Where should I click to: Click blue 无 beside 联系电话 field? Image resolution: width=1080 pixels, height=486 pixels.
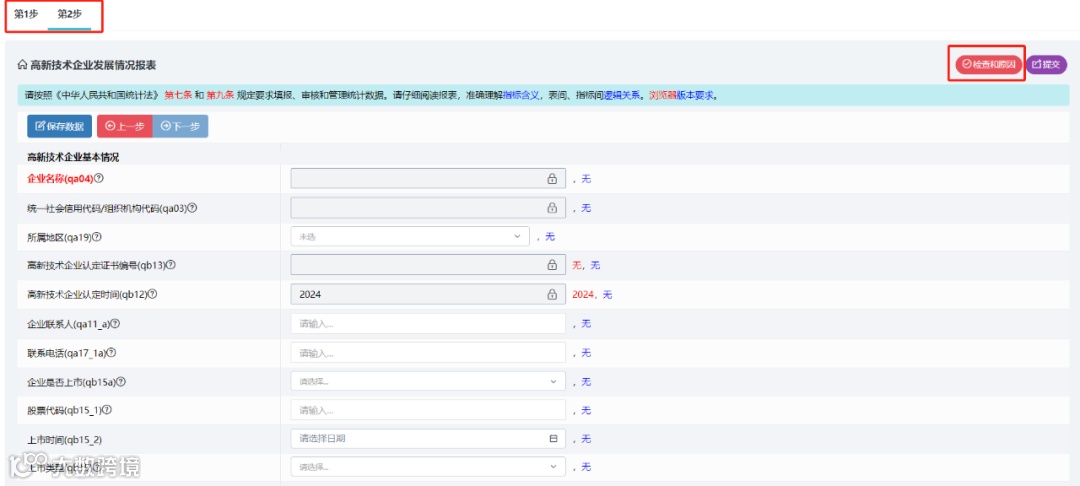[586, 352]
